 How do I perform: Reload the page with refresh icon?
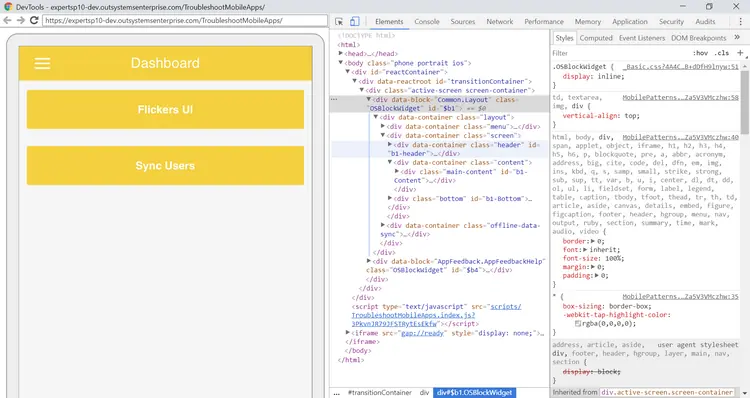[34, 20]
